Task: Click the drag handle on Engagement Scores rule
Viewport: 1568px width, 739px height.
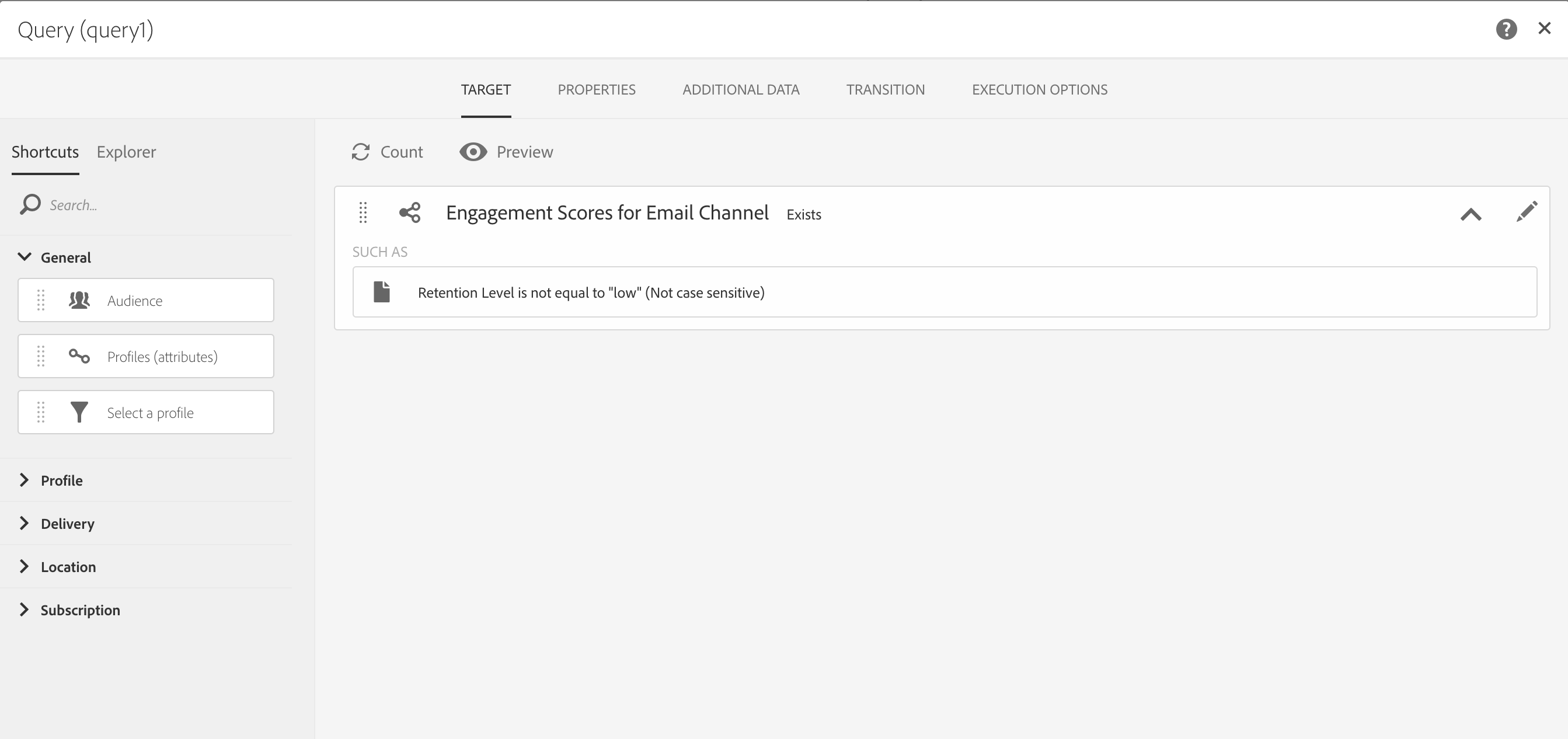Action: [x=363, y=212]
